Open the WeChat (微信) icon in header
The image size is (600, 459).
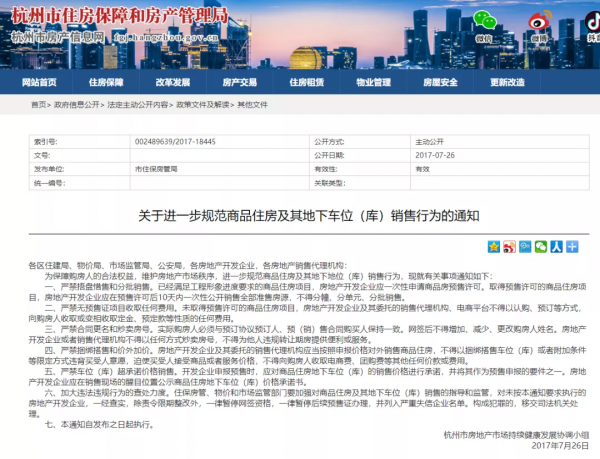coord(484,20)
